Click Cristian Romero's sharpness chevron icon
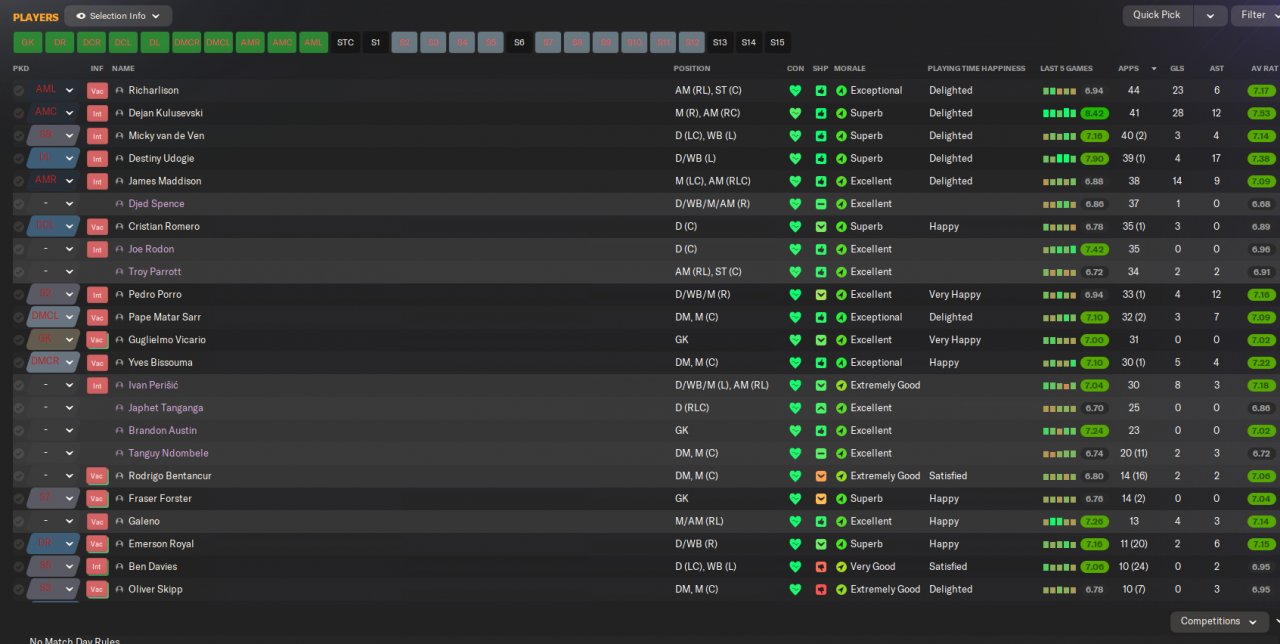The image size is (1280, 644). pos(821,227)
